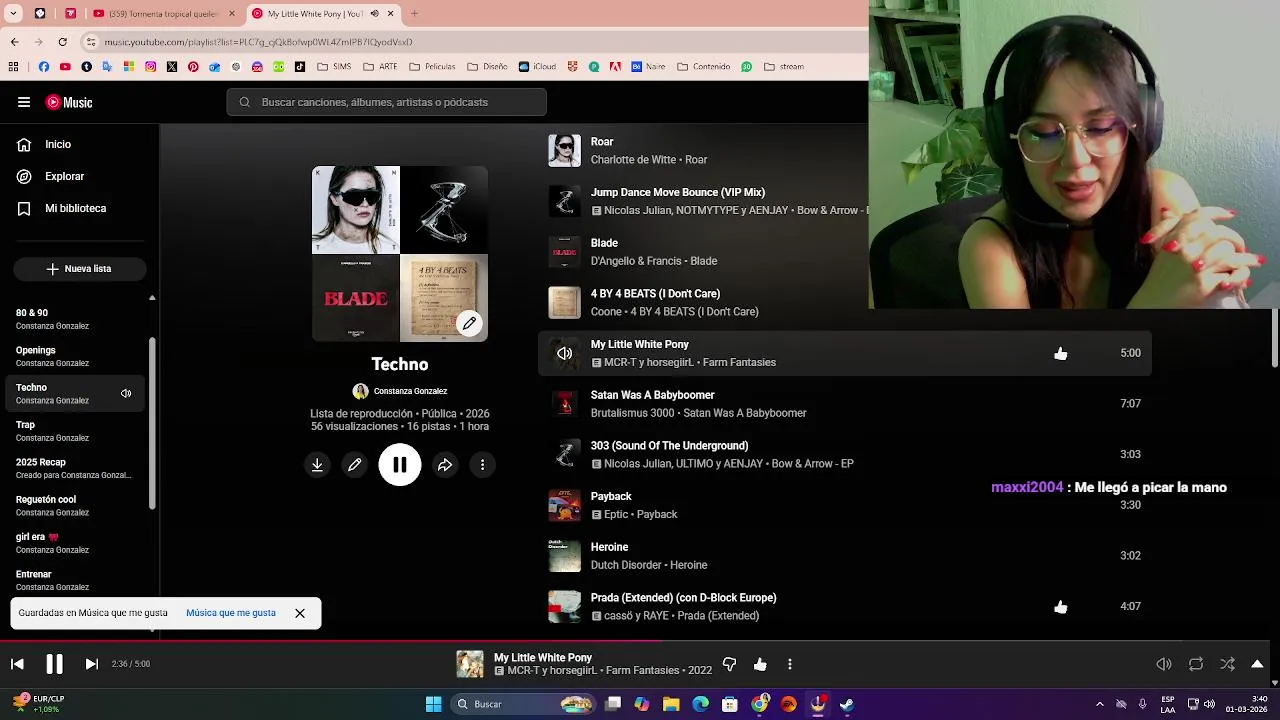Open the 2025 Recap playlist
This screenshot has width=1280, height=720.
pyautogui.click(x=75, y=468)
